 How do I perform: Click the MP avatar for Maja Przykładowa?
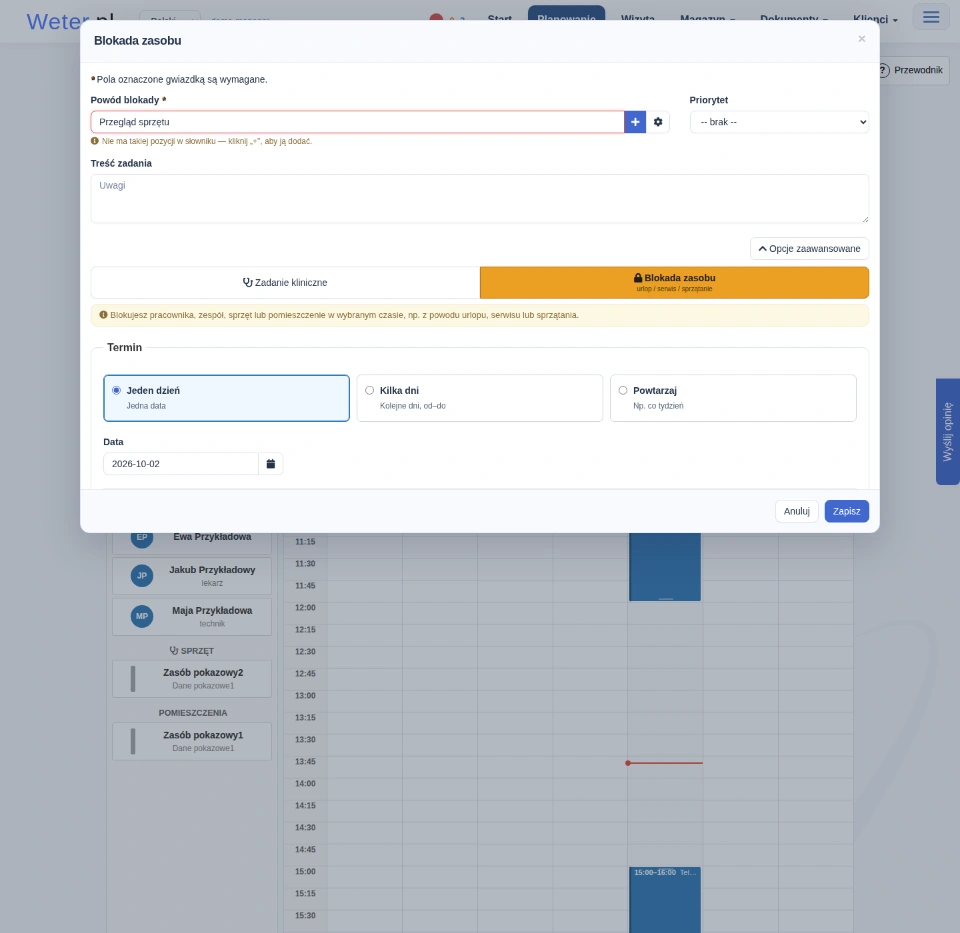tap(142, 616)
